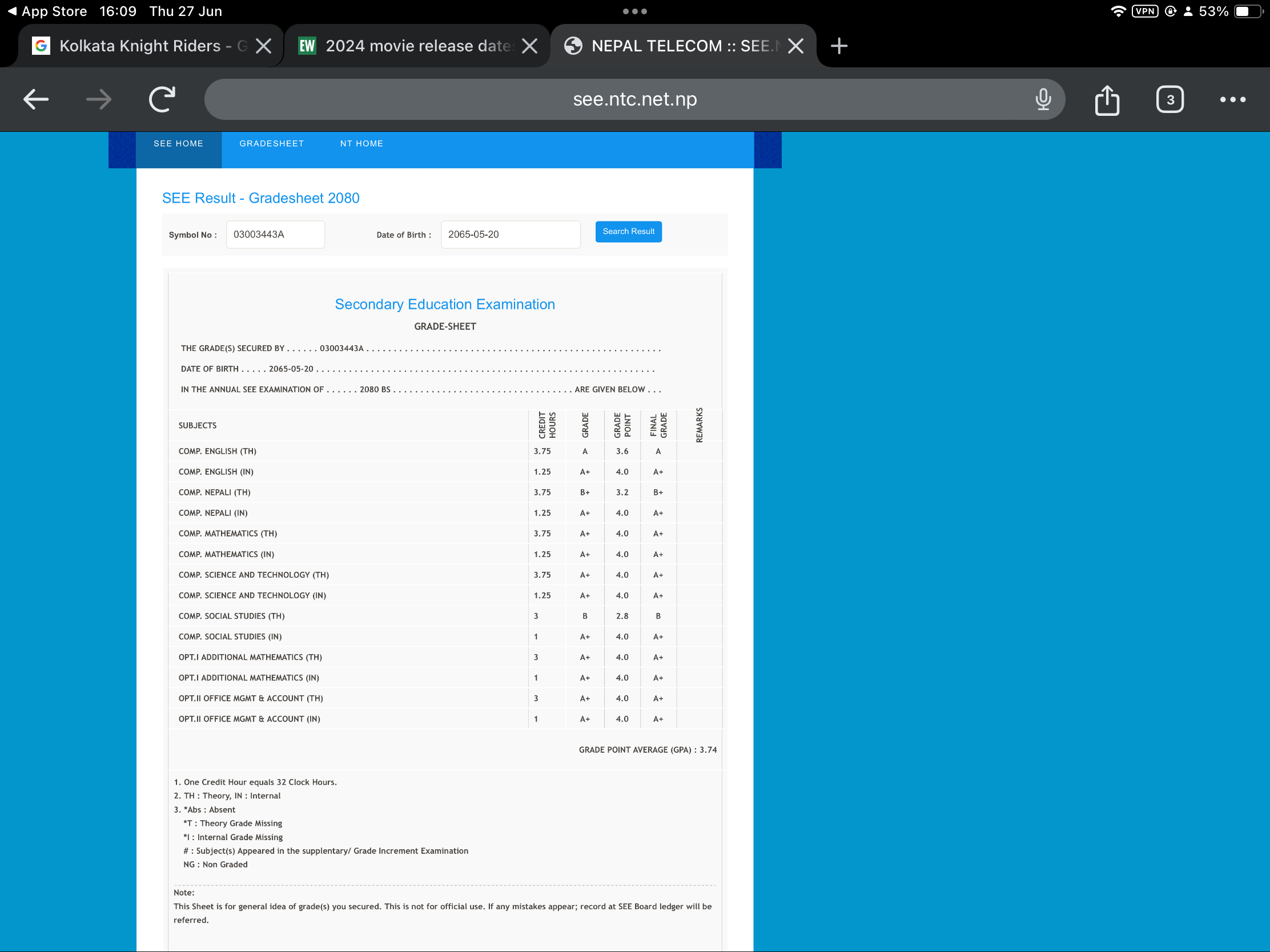Reload the page with refresh icon
1270x952 pixels.
[162, 99]
